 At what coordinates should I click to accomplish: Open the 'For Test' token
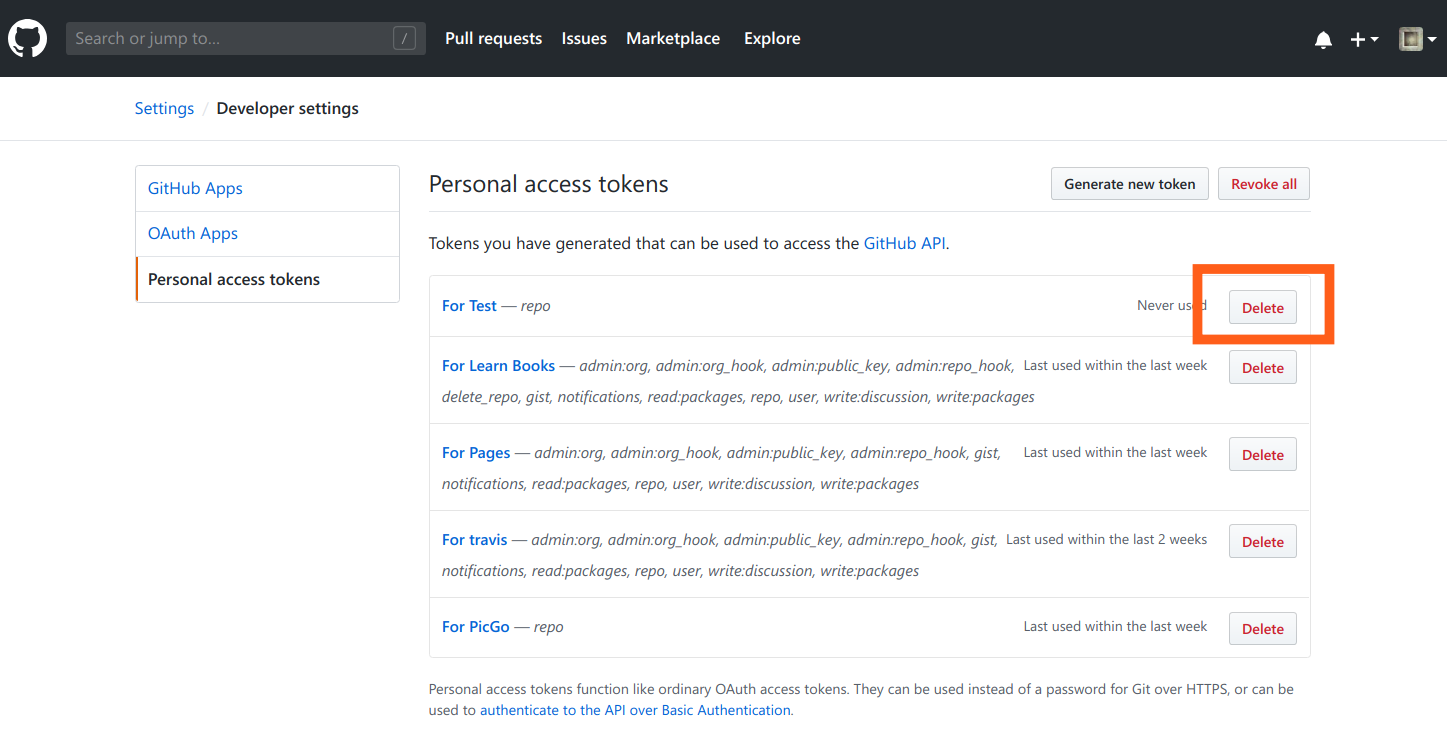(469, 306)
